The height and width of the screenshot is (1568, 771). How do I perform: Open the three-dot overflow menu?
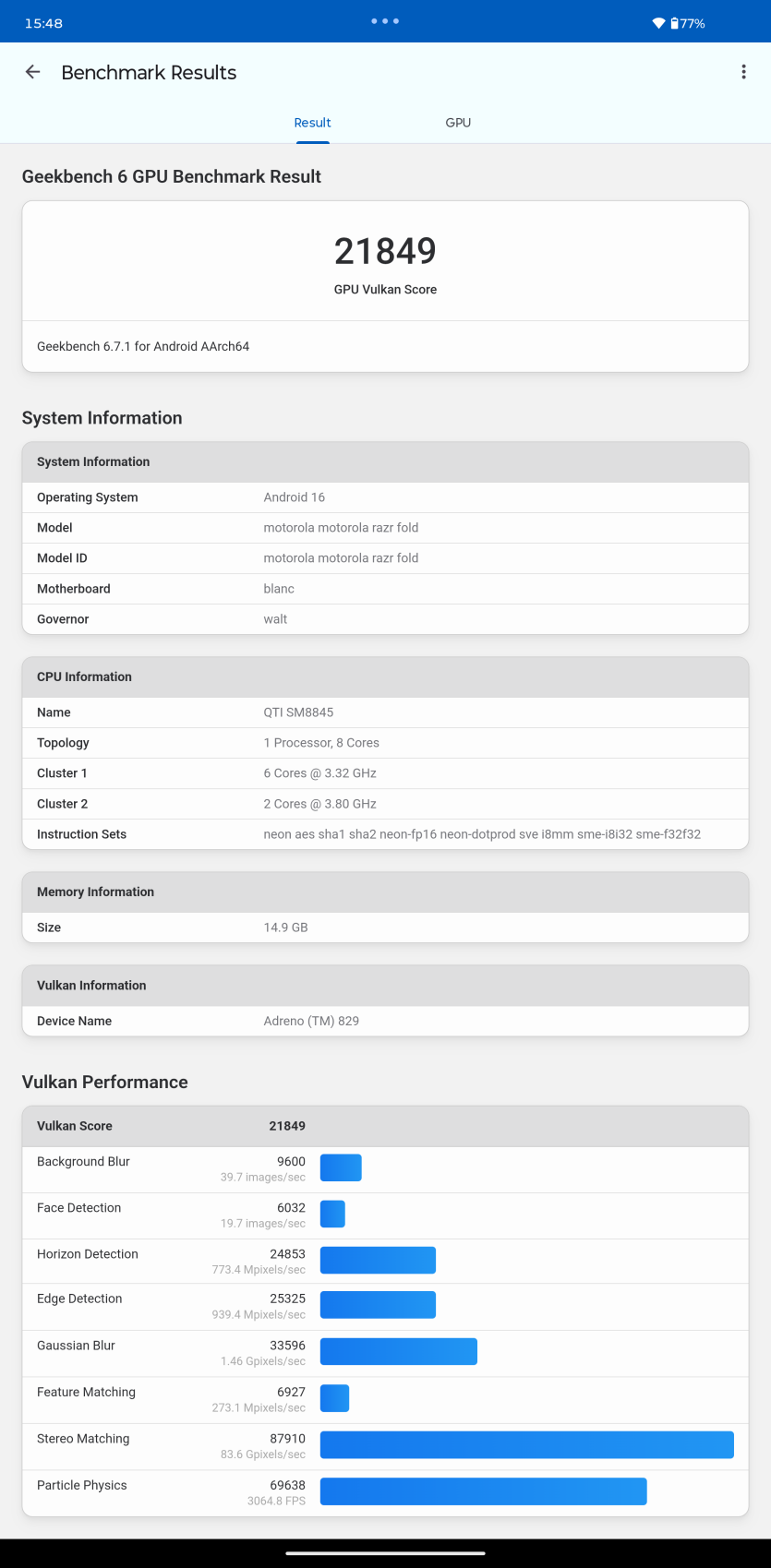point(743,72)
